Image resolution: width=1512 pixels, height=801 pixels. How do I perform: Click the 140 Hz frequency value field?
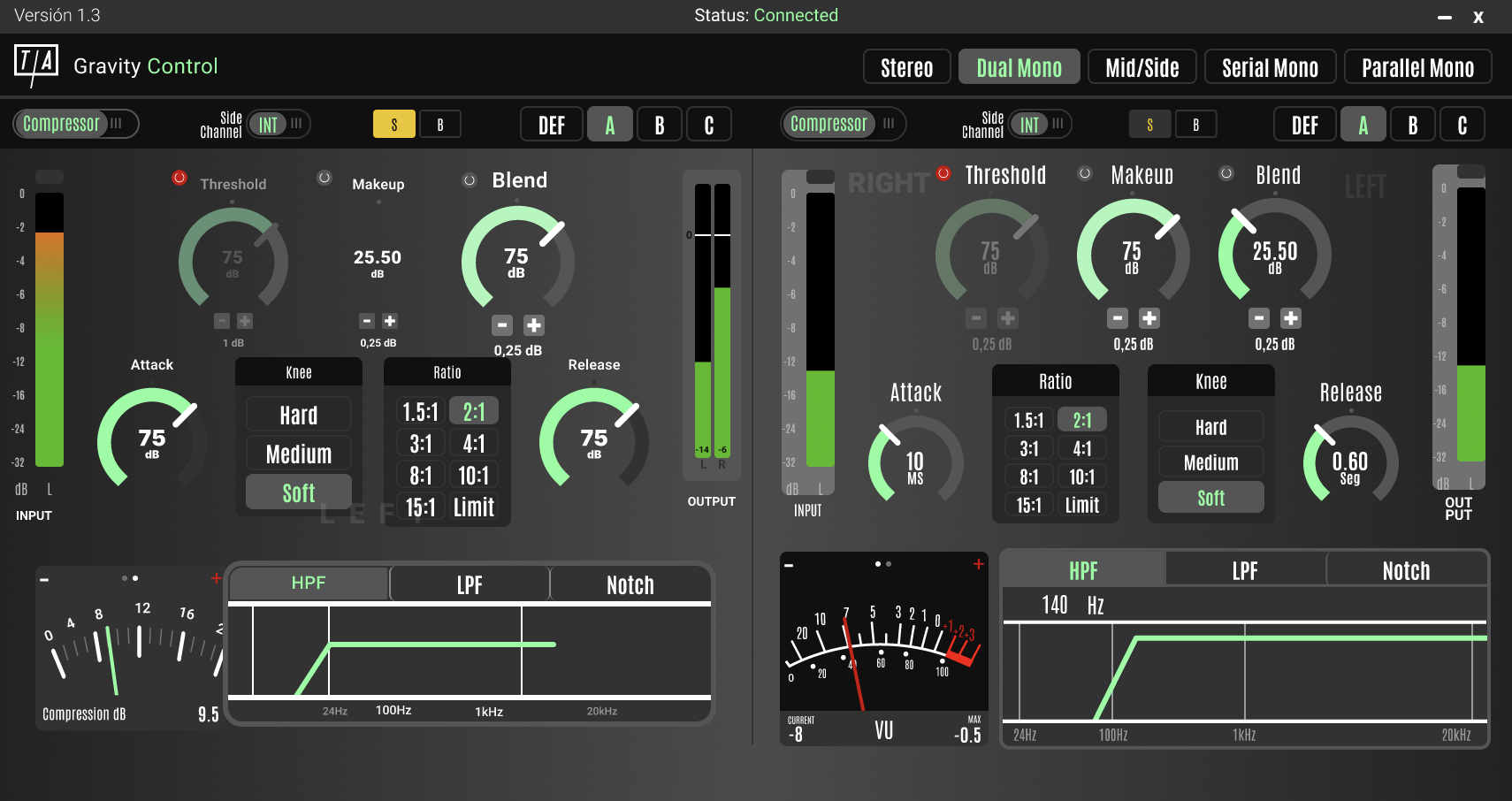pos(1073,605)
